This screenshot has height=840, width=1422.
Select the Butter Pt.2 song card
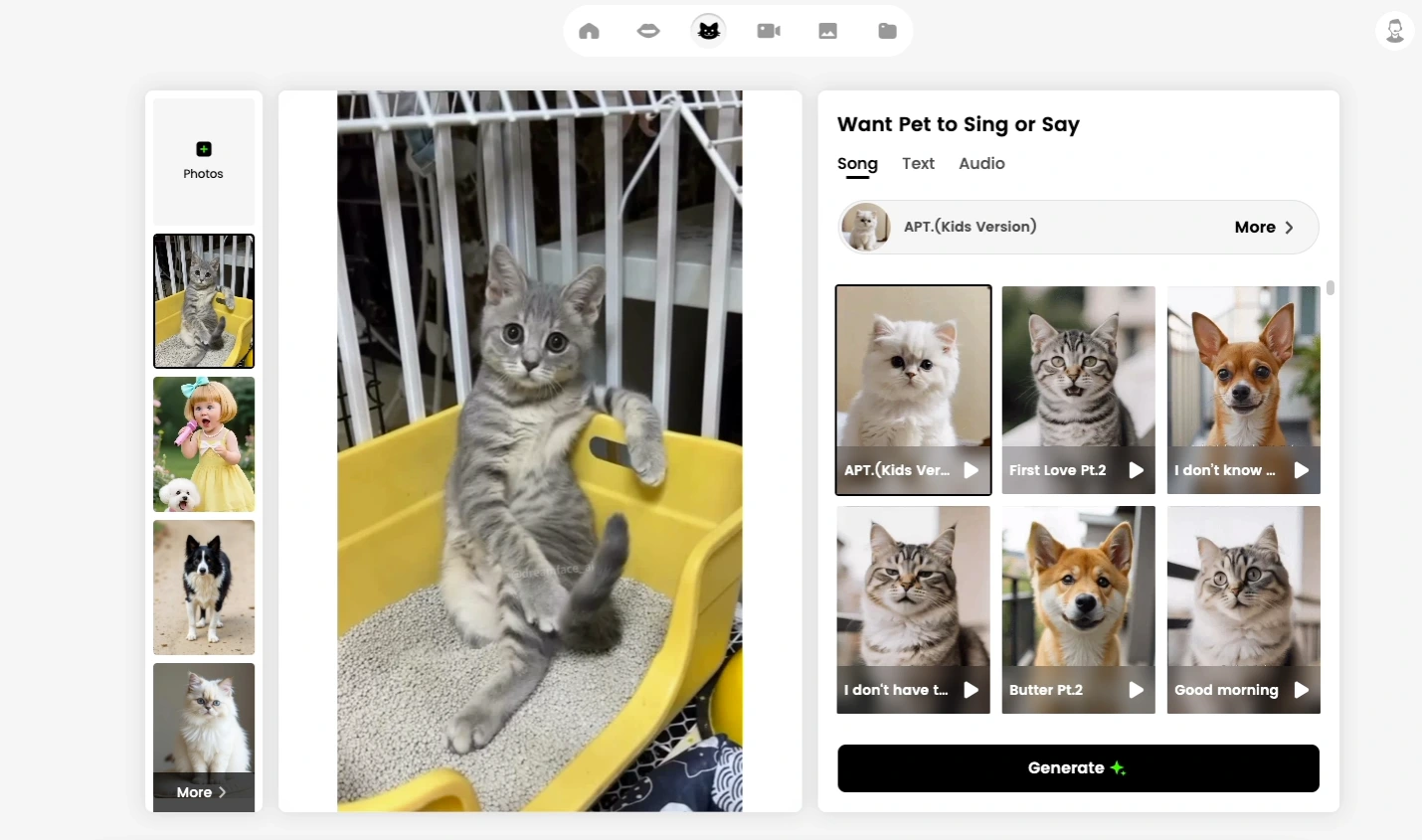(1078, 609)
